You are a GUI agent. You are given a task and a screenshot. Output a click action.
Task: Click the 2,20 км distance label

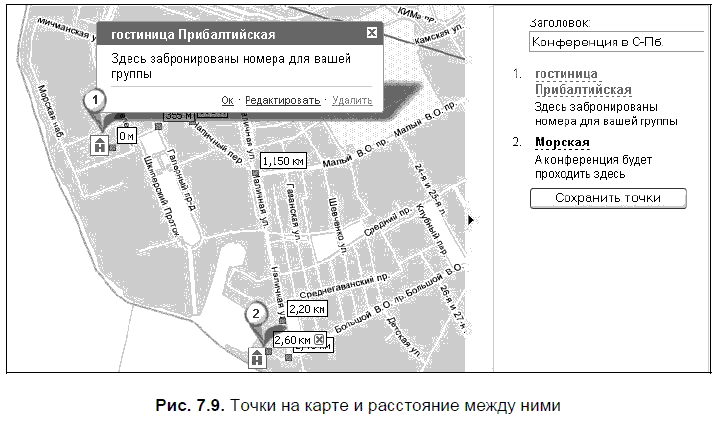306,309
